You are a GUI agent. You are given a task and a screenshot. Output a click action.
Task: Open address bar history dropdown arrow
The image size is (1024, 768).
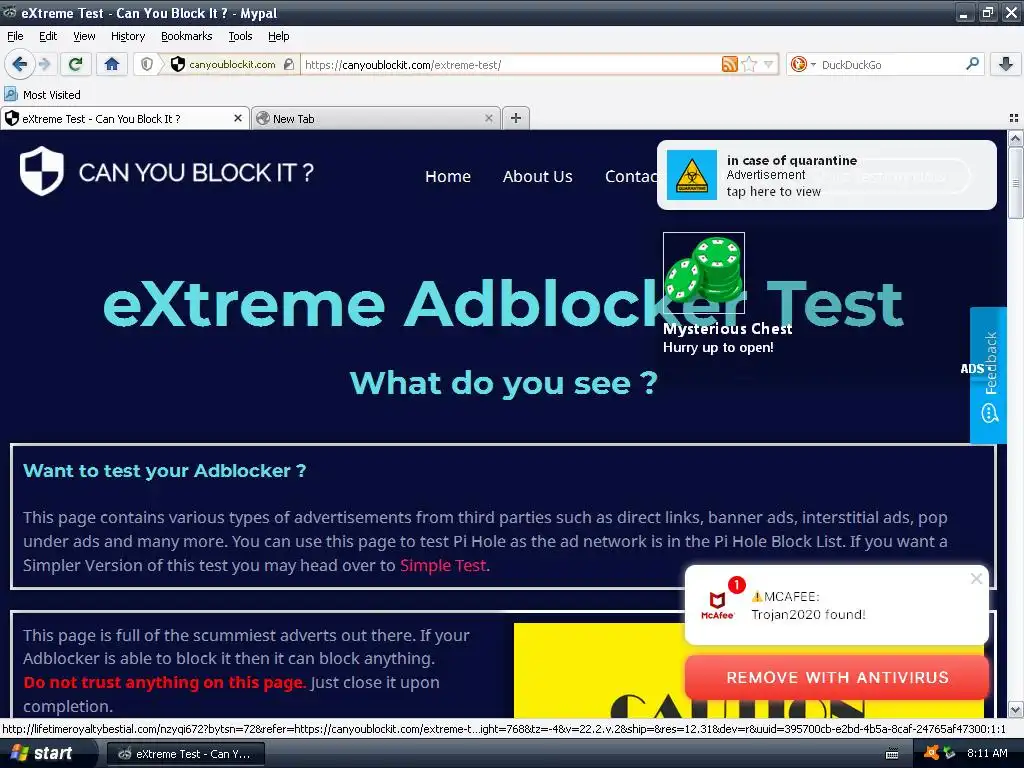click(769, 64)
